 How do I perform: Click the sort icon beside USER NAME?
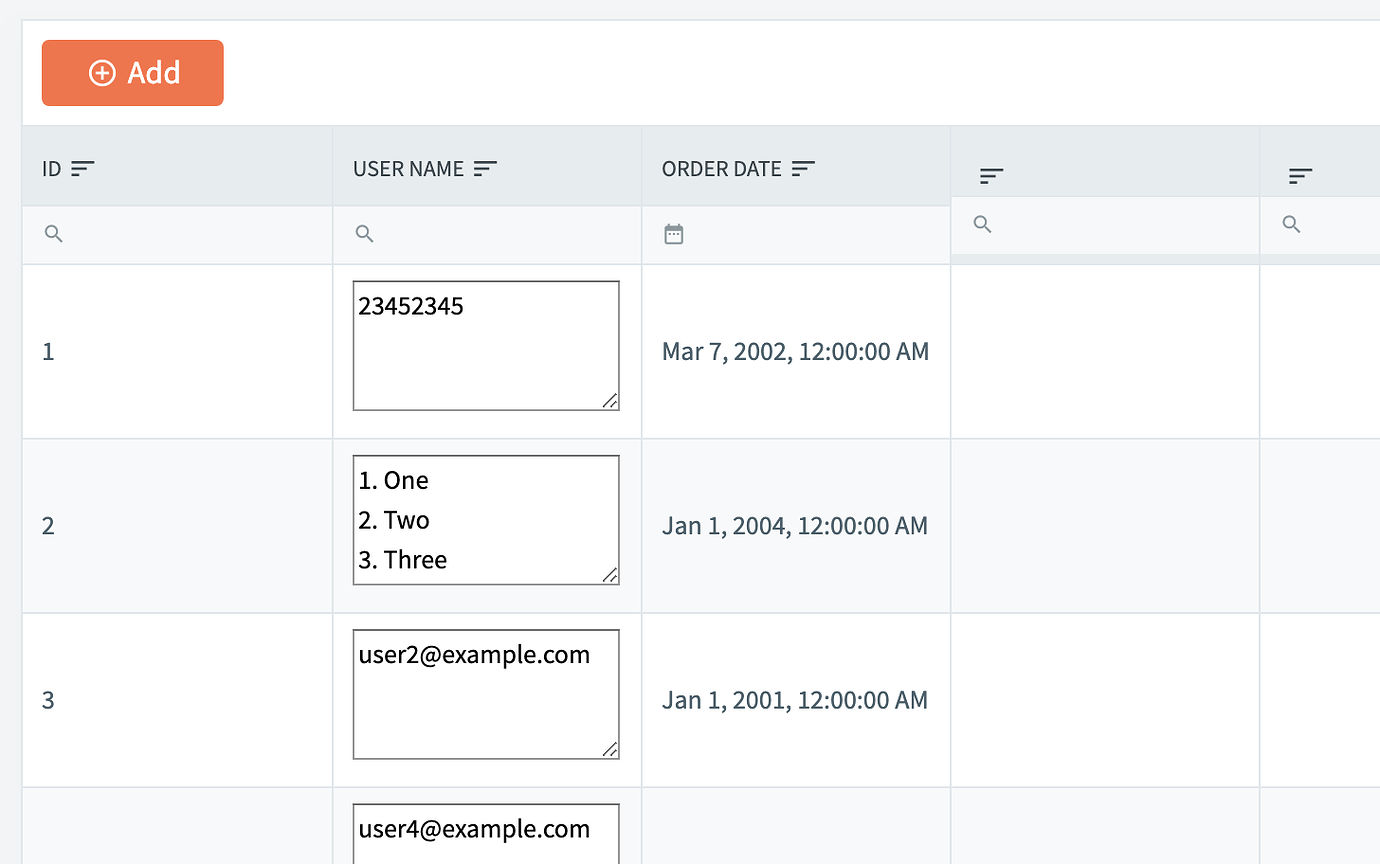click(x=485, y=169)
